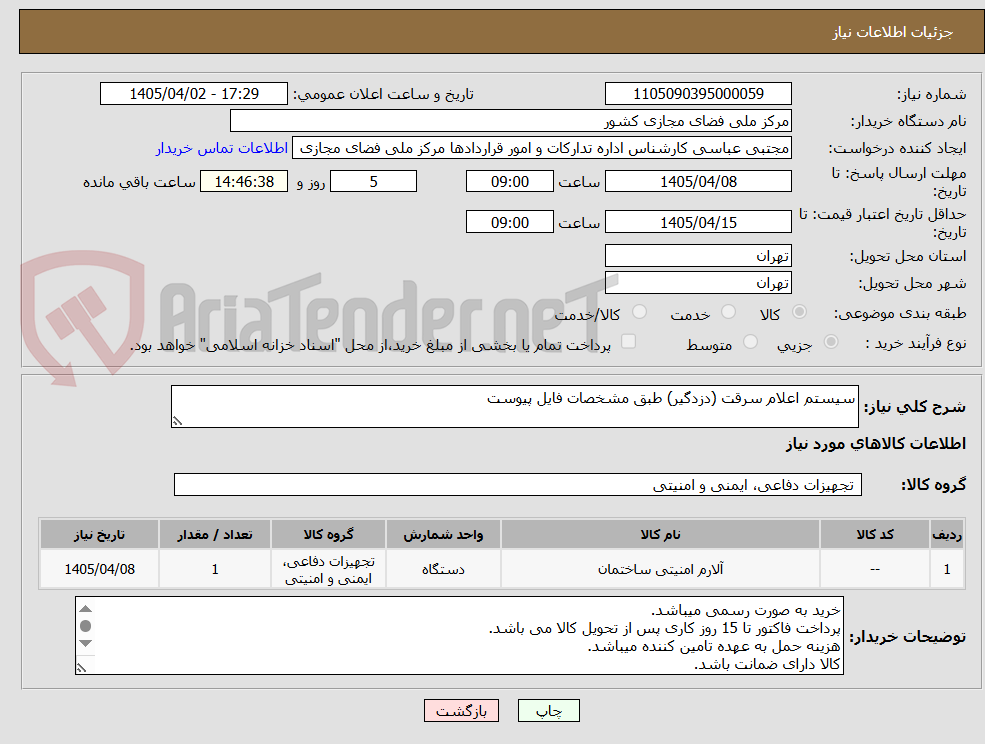Open the اطلاعات تماس خریدار link
This screenshot has height=744, width=985.
tap(222, 148)
